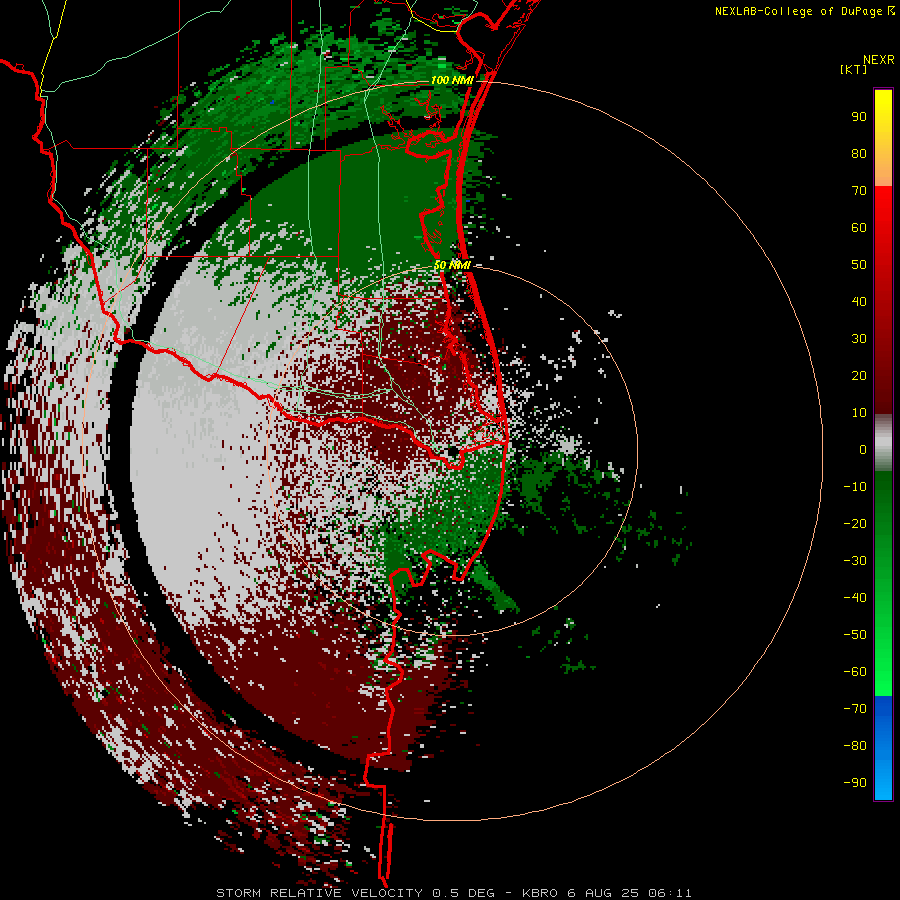Click the 30 value on velocity scale
The height and width of the screenshot is (900, 900).
(x=859, y=339)
